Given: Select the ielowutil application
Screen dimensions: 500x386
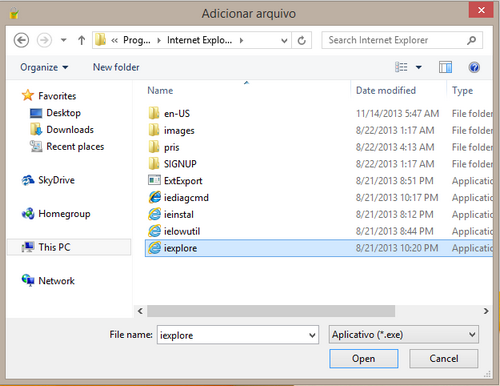Looking at the screenshot, I should coord(182,231).
